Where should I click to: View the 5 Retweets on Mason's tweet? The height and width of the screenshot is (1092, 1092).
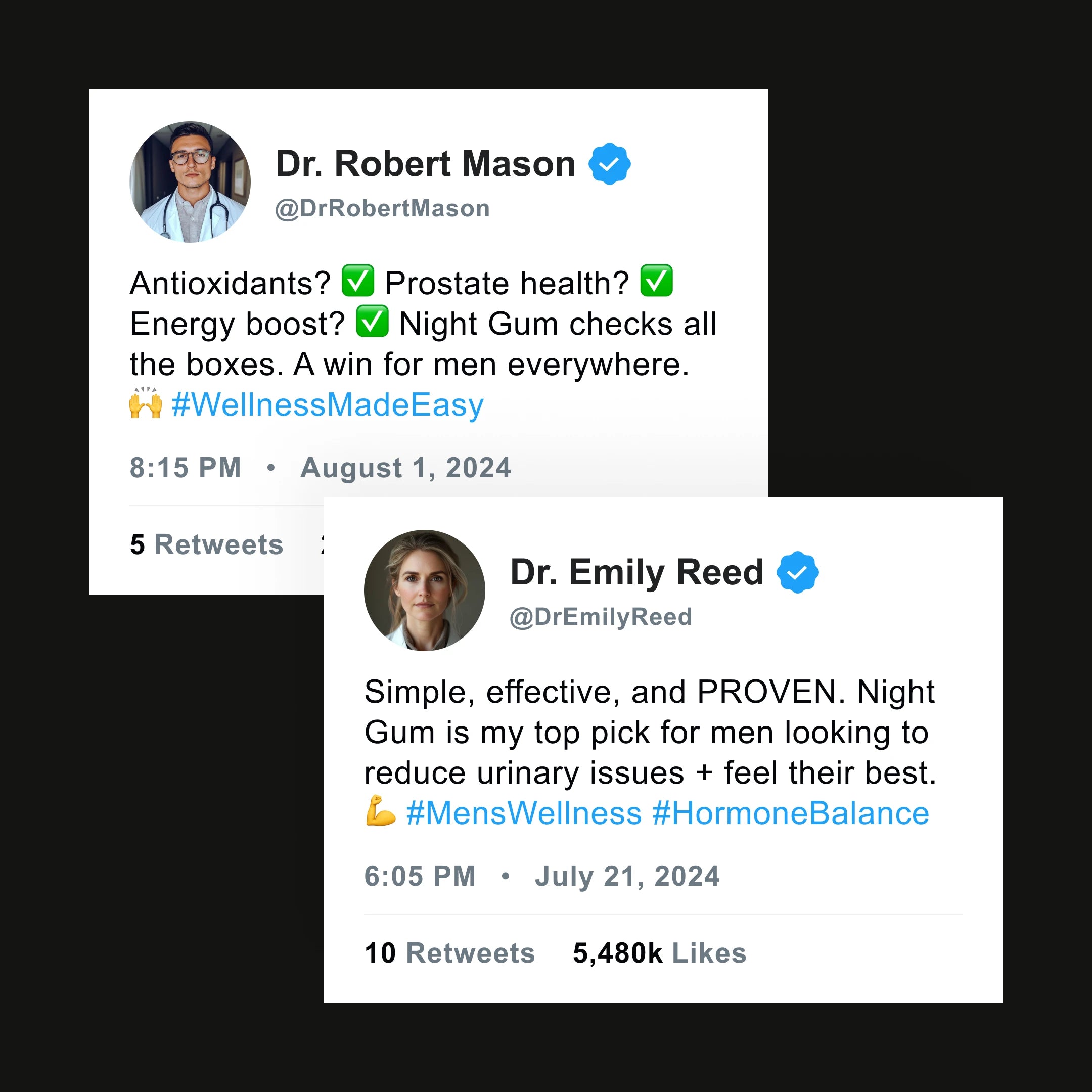206,544
